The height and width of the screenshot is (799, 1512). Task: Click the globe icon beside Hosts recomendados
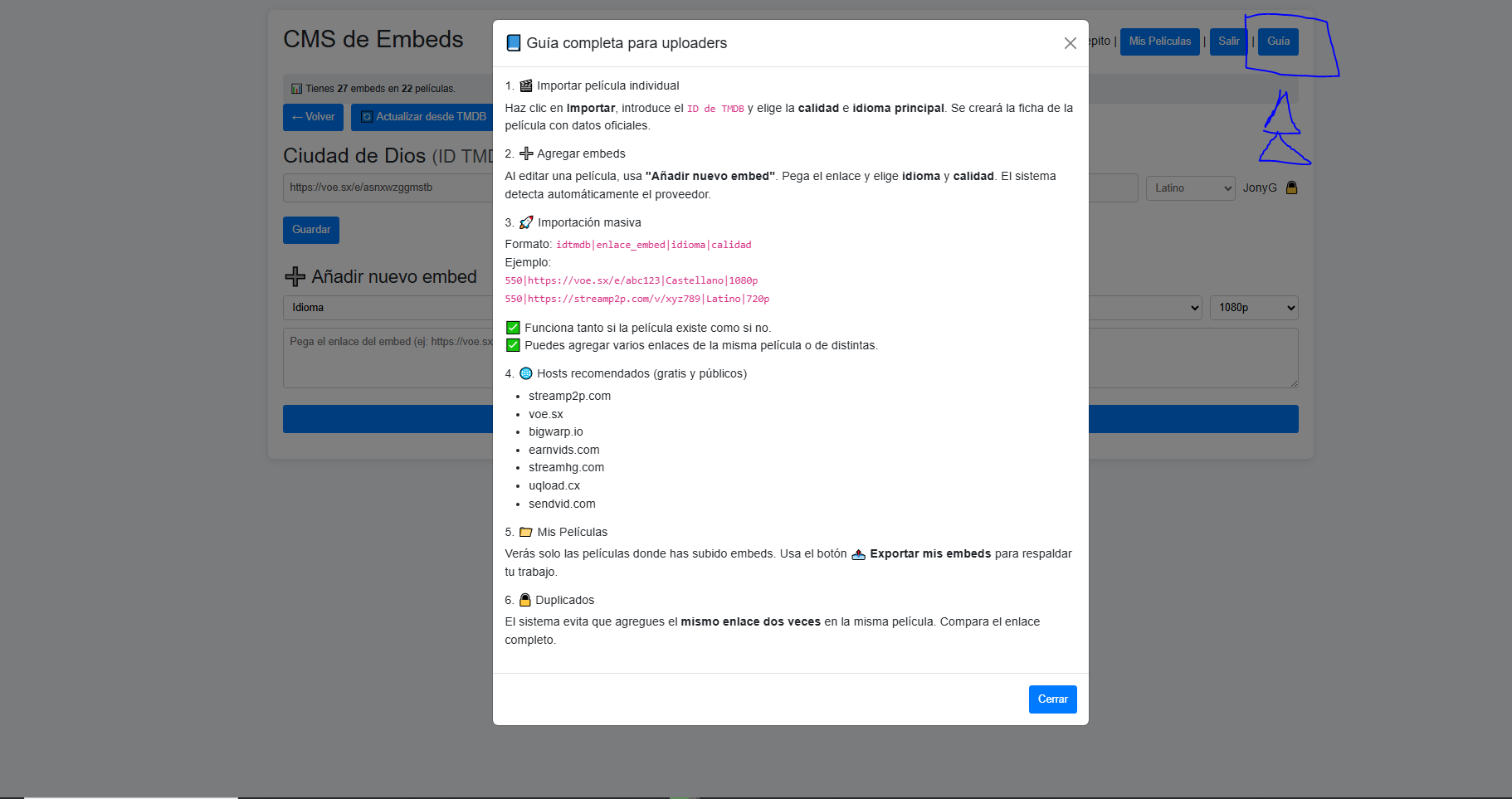coord(526,373)
